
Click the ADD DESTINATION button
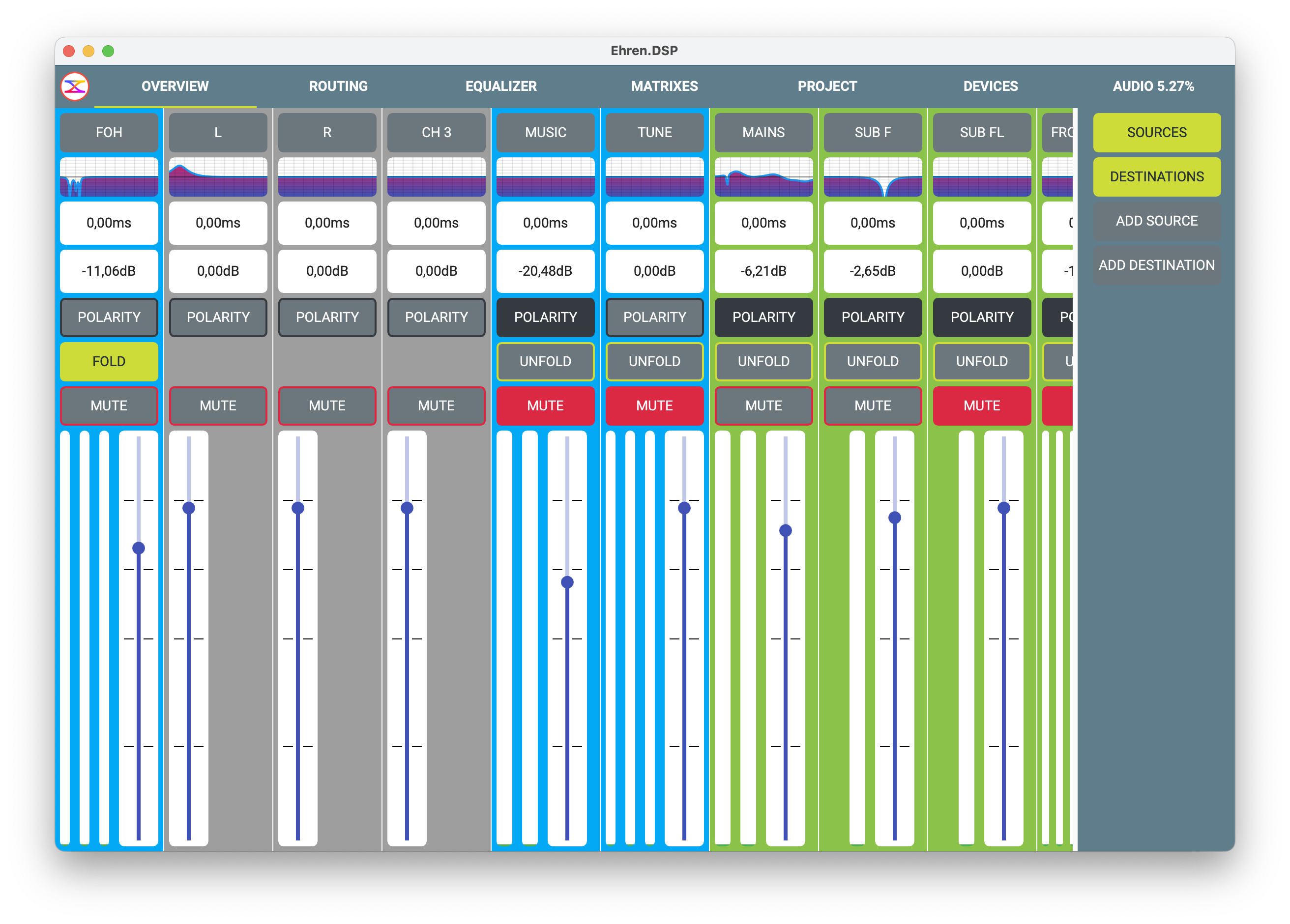pyautogui.click(x=1156, y=265)
